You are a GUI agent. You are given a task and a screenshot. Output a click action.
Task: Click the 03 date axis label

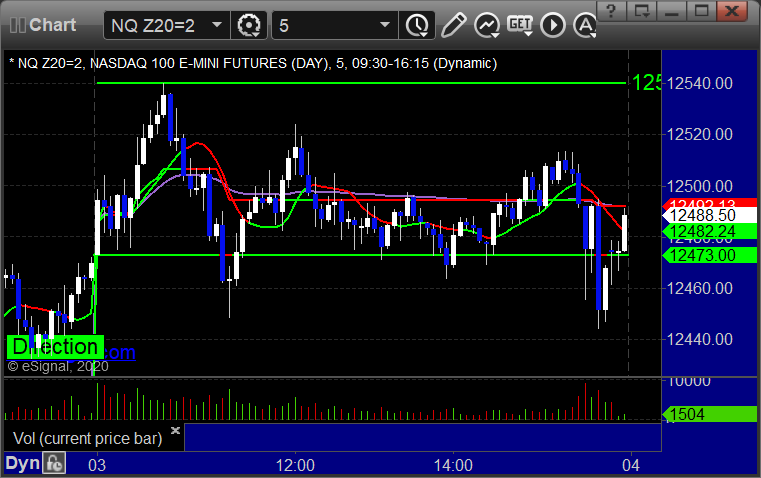click(x=97, y=465)
